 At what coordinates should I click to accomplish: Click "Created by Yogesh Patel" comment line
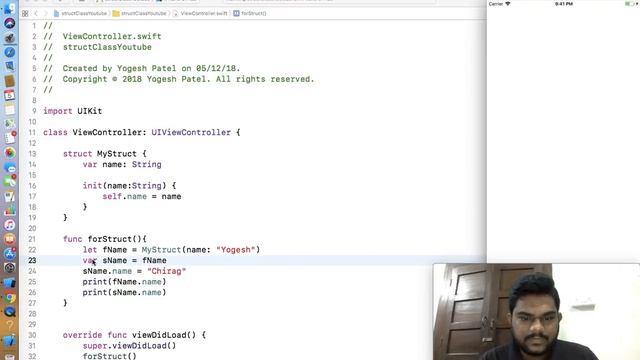(142, 69)
